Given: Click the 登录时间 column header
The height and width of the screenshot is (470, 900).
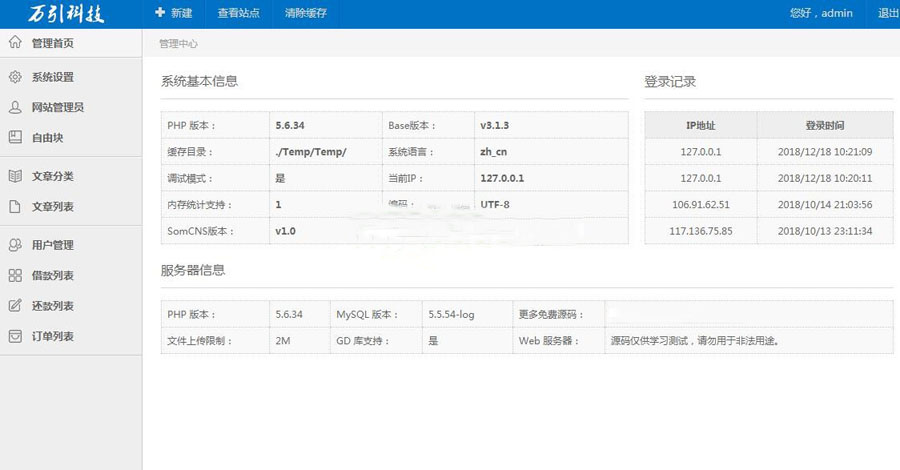Looking at the screenshot, I should 824,126.
